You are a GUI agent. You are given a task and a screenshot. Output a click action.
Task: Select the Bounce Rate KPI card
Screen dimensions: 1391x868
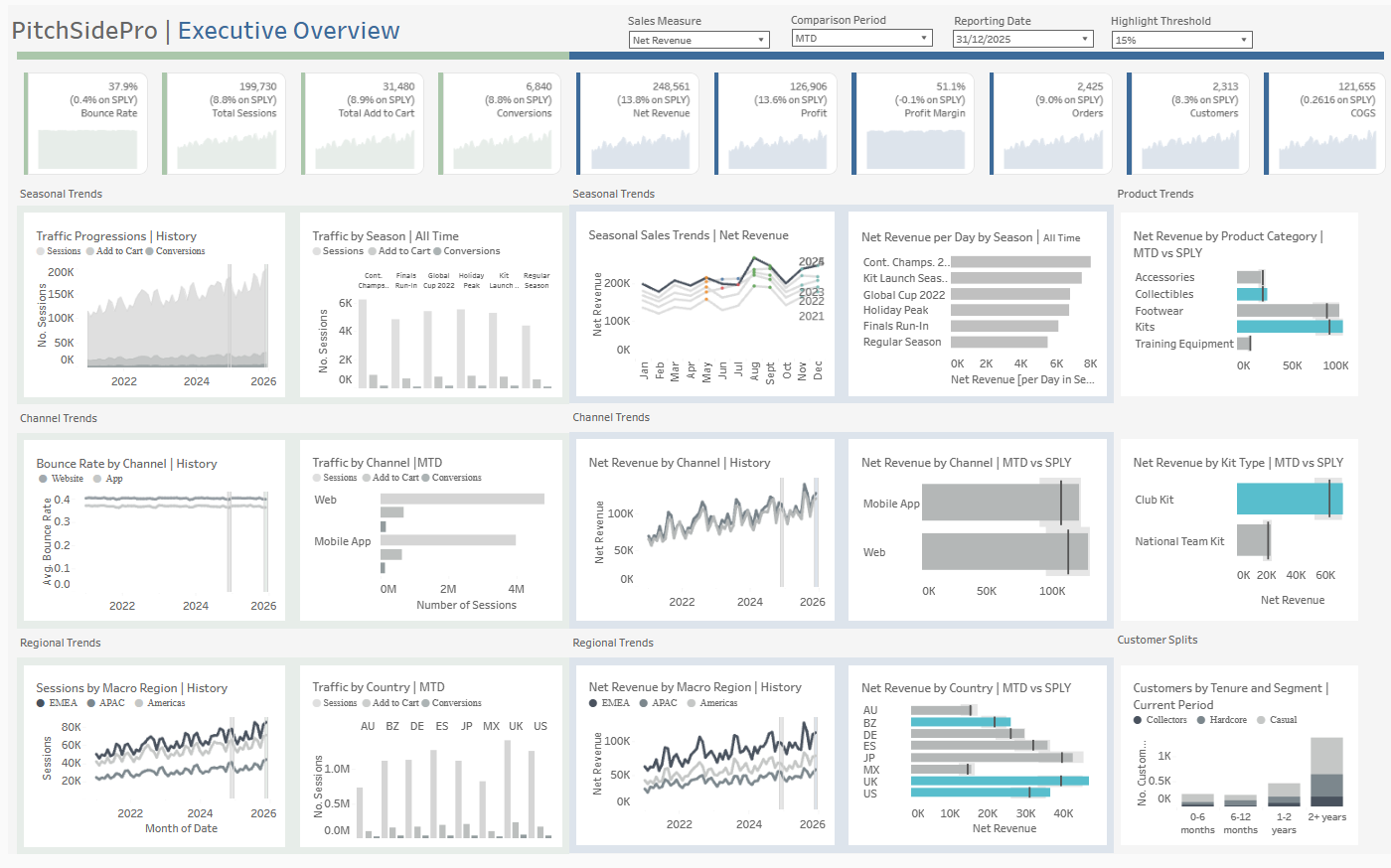[x=86, y=123]
